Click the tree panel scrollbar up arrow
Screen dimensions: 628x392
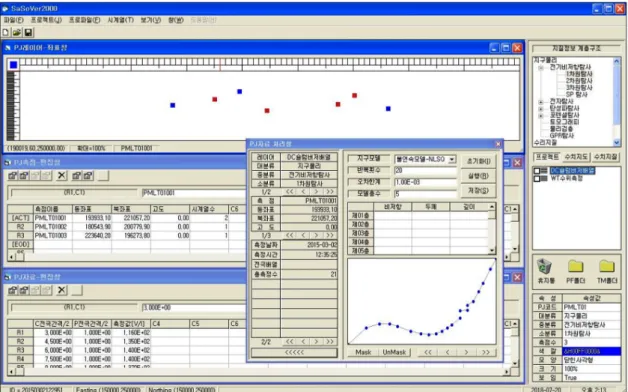click(x=616, y=61)
